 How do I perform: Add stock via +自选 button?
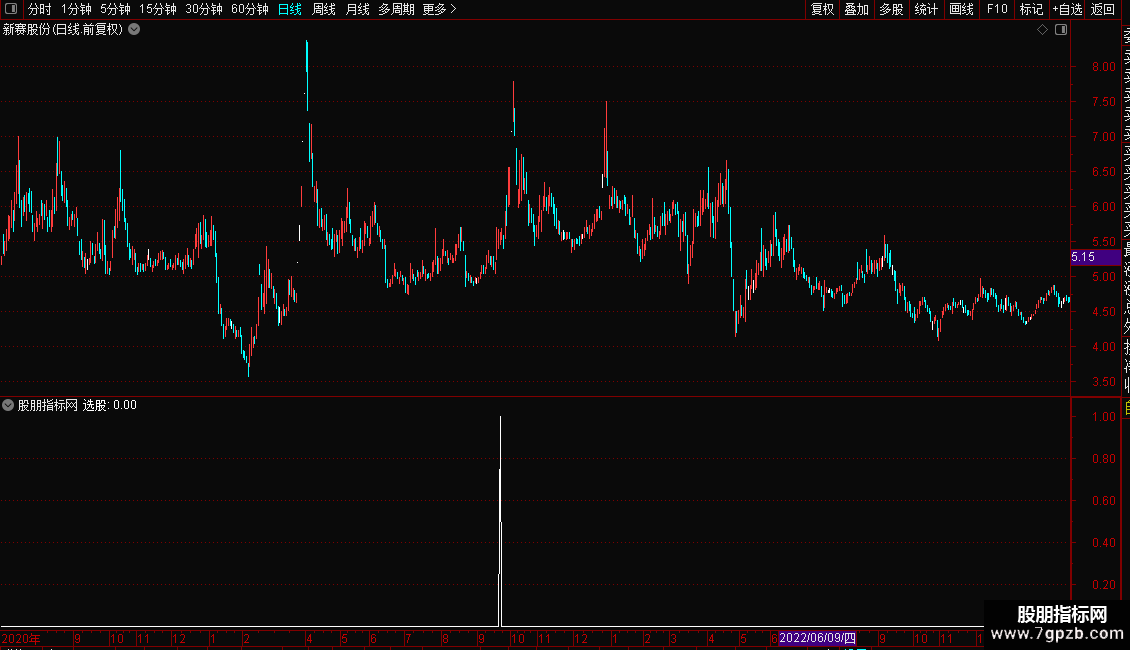pyautogui.click(x=1067, y=9)
